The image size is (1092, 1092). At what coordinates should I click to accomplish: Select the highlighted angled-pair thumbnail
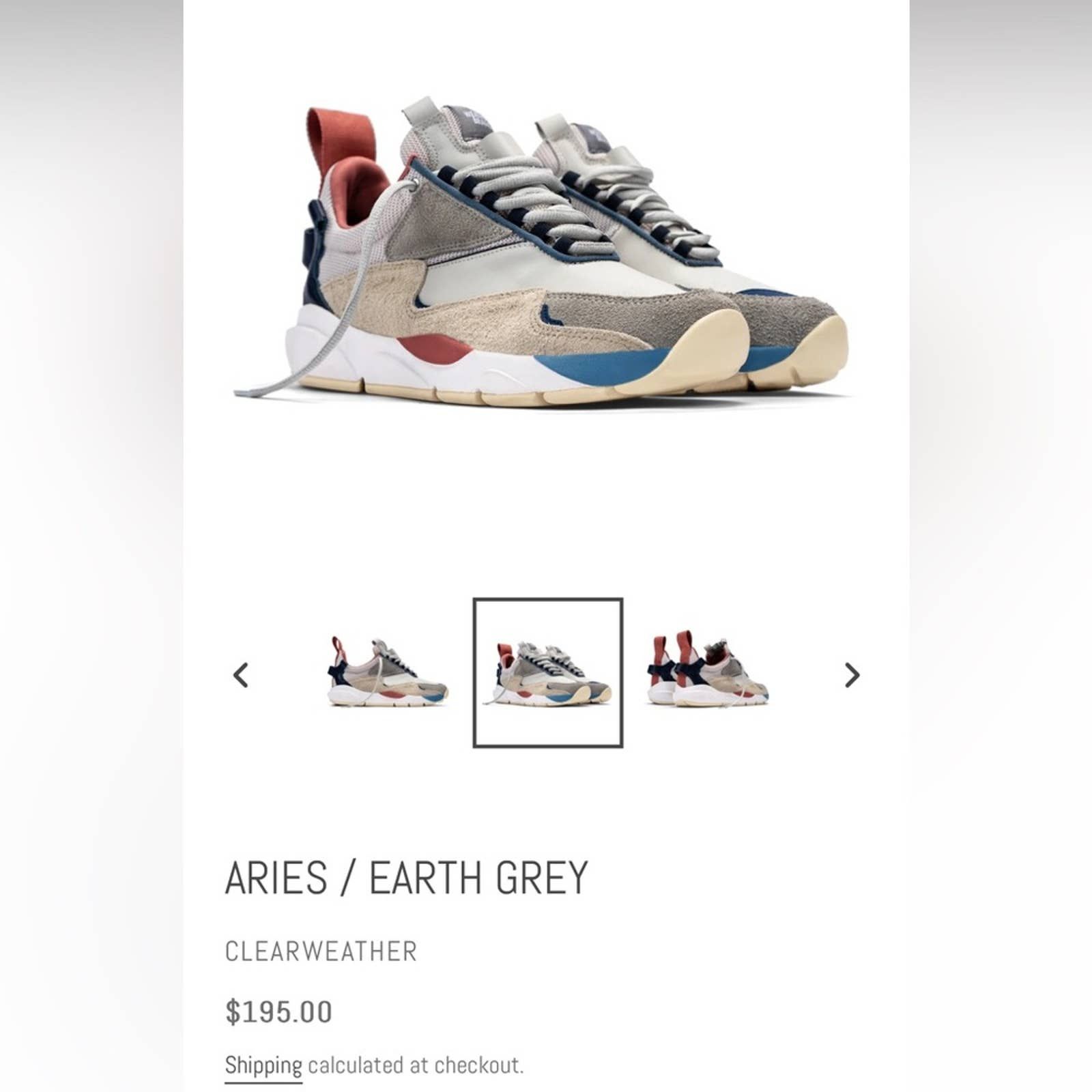(x=548, y=673)
